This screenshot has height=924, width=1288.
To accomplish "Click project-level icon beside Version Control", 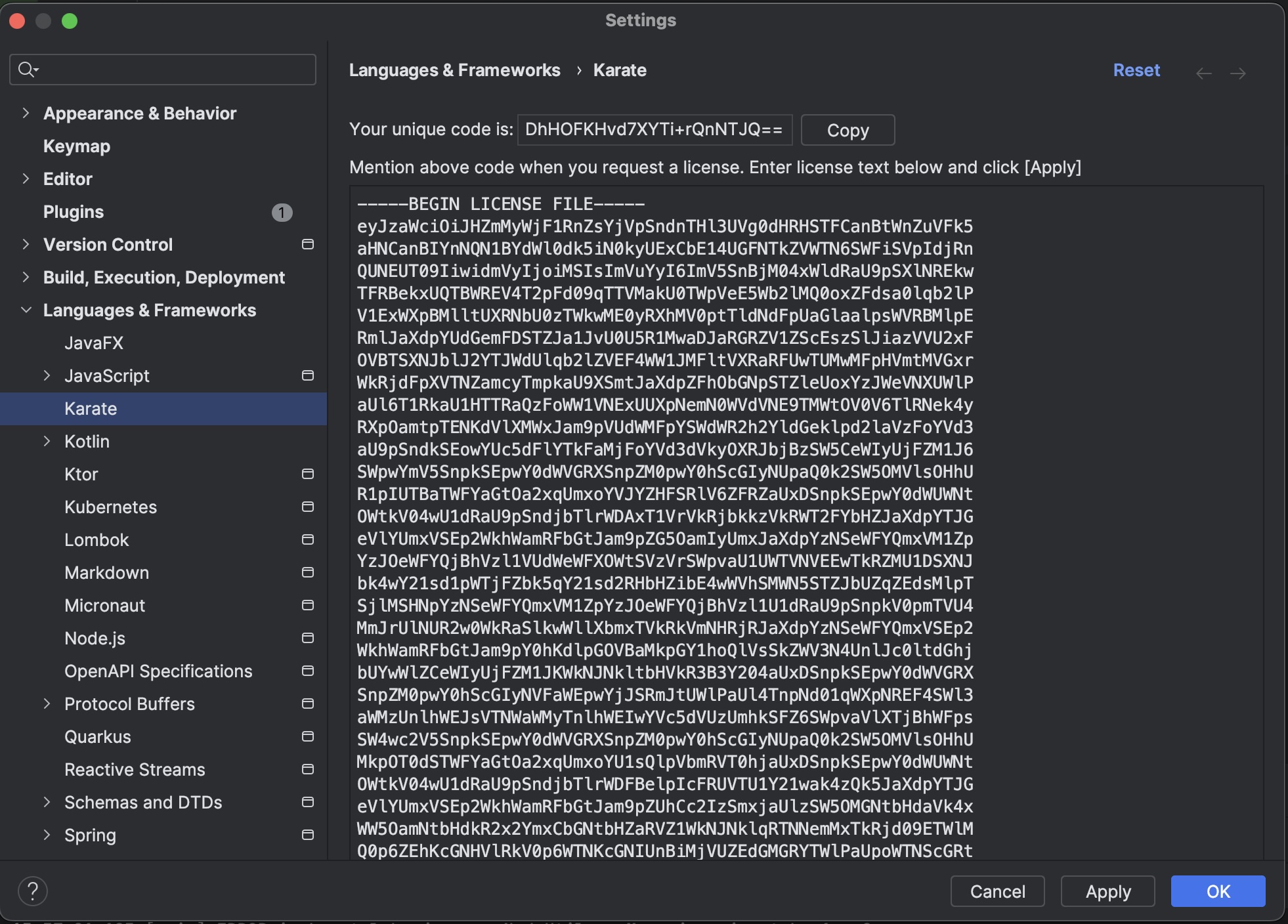I will click(x=307, y=245).
